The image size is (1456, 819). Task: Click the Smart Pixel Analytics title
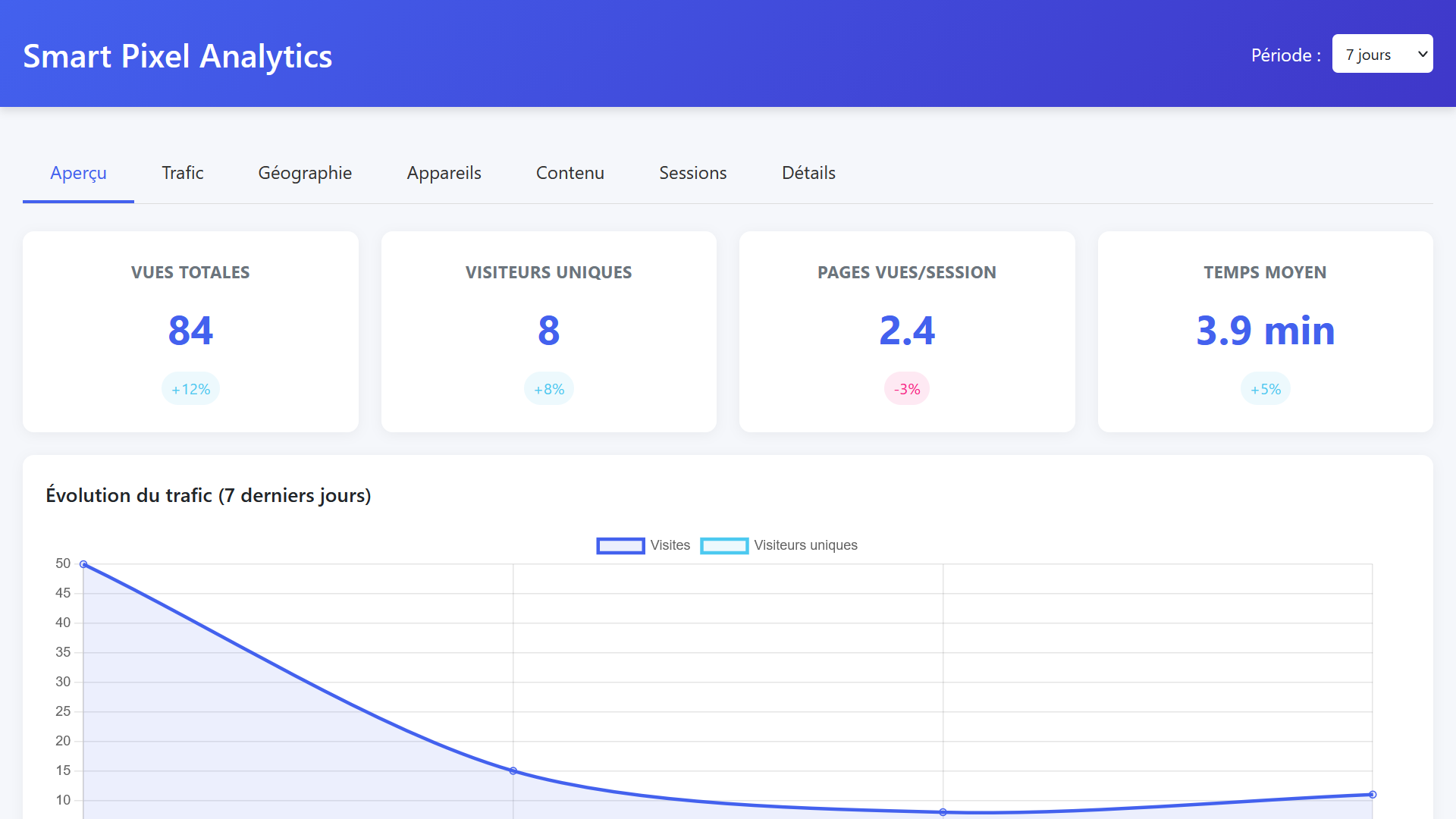pos(177,56)
